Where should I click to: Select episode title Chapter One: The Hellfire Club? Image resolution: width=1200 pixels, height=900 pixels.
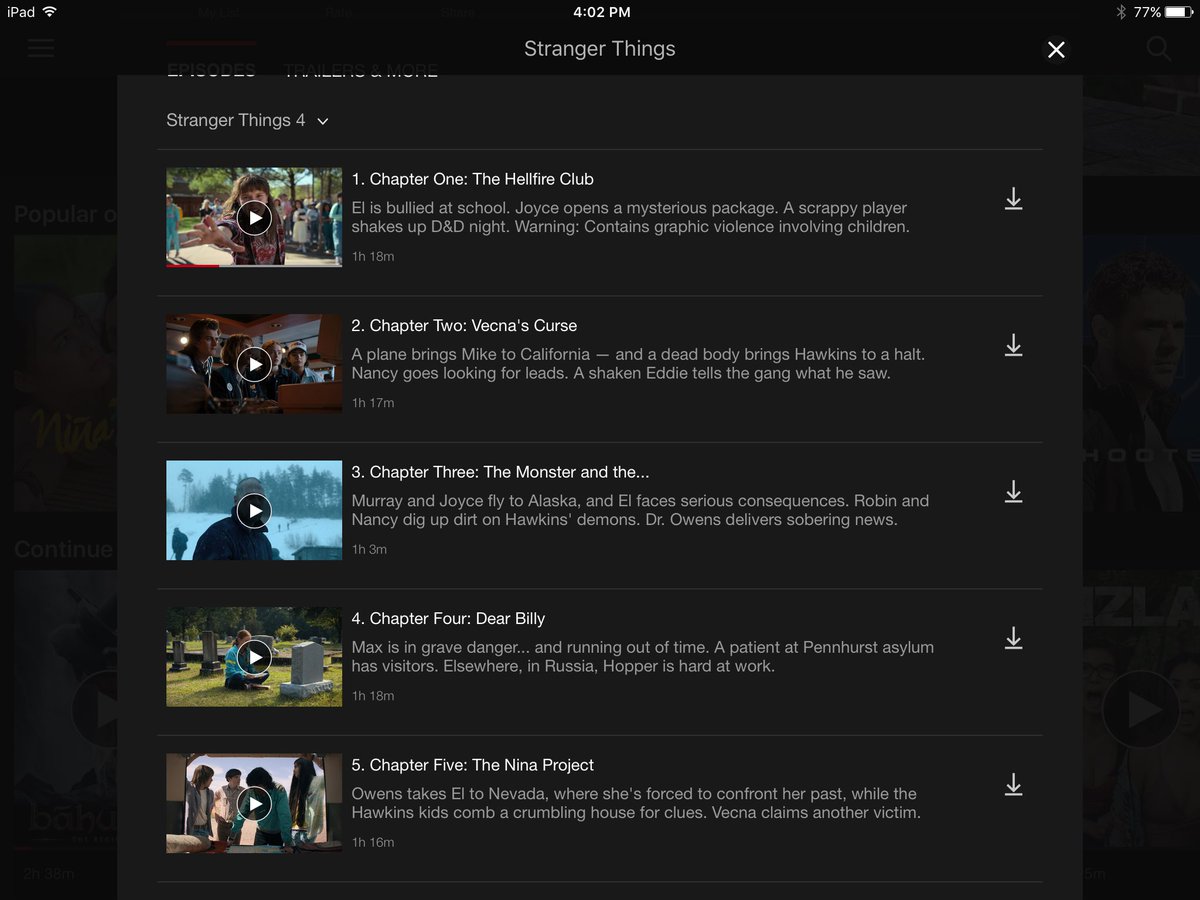472,179
